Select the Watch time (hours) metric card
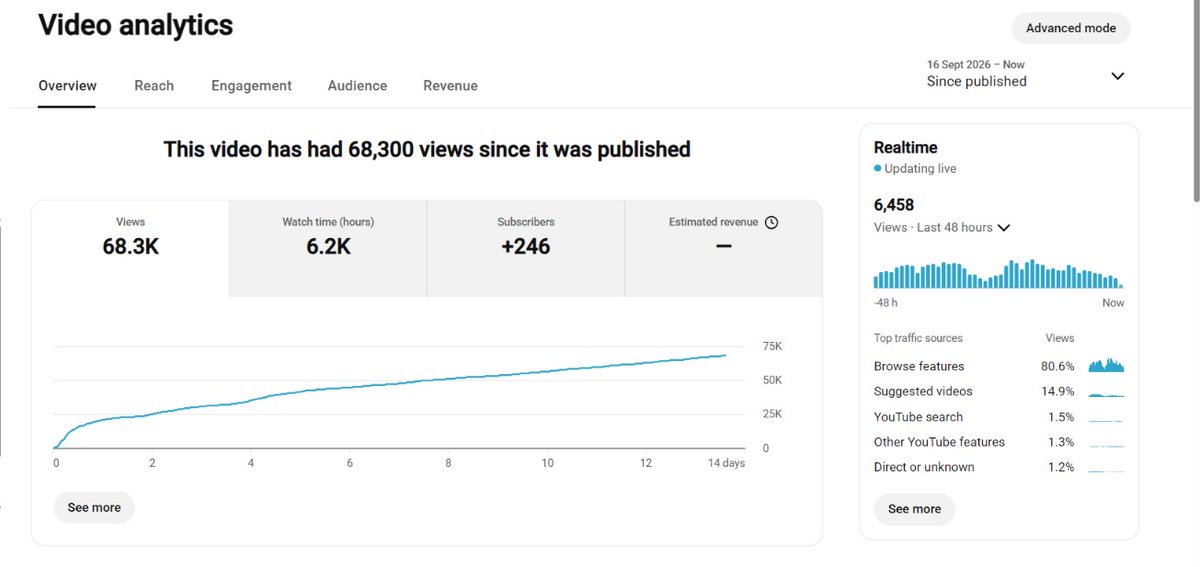The image size is (1200, 567). (328, 248)
